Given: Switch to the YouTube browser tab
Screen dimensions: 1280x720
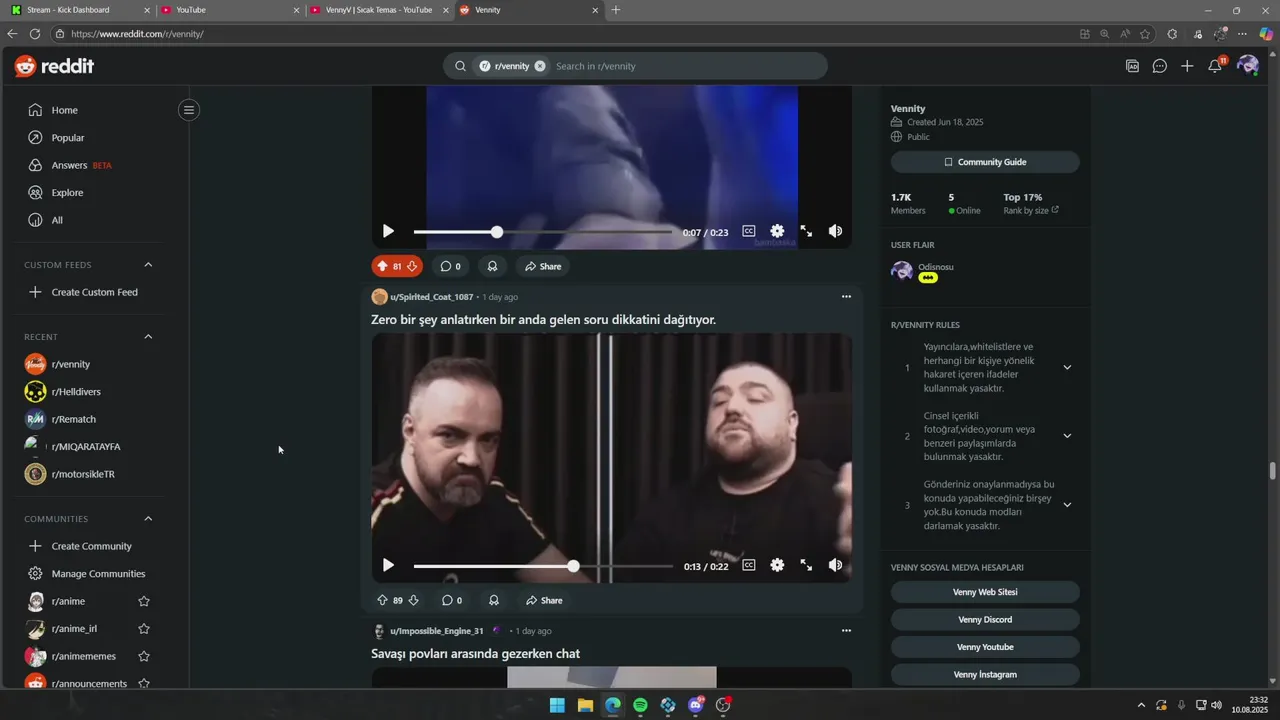Looking at the screenshot, I should [228, 10].
